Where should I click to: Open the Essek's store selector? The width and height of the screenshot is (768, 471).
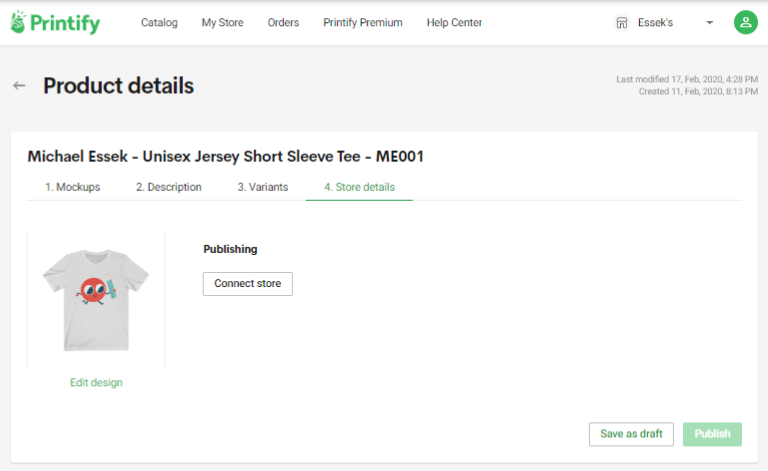click(x=664, y=23)
